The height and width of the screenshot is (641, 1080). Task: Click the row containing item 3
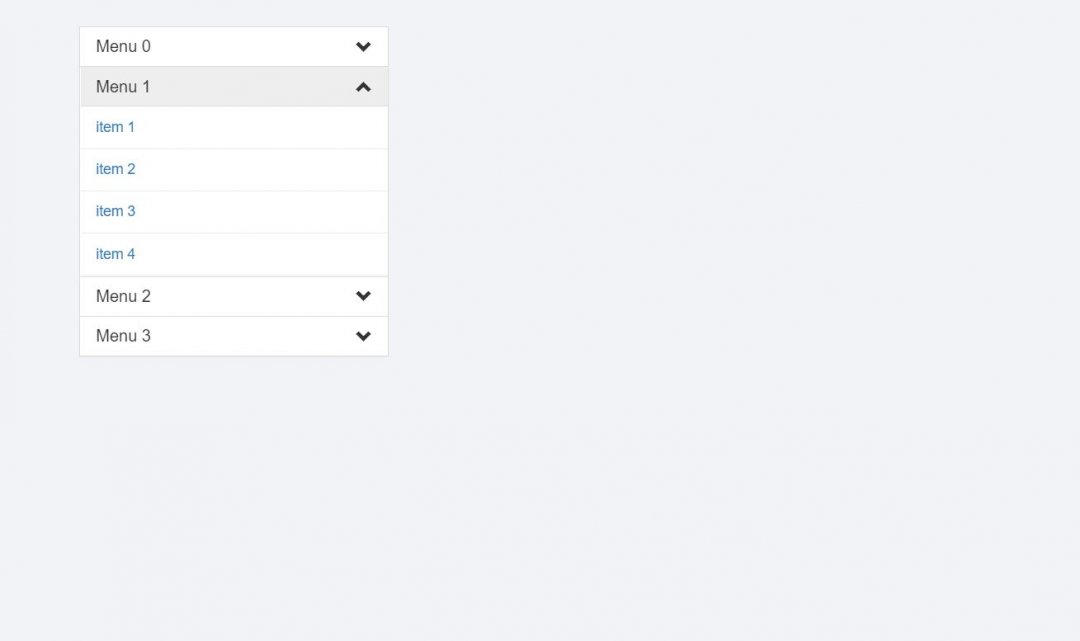pyautogui.click(x=233, y=211)
